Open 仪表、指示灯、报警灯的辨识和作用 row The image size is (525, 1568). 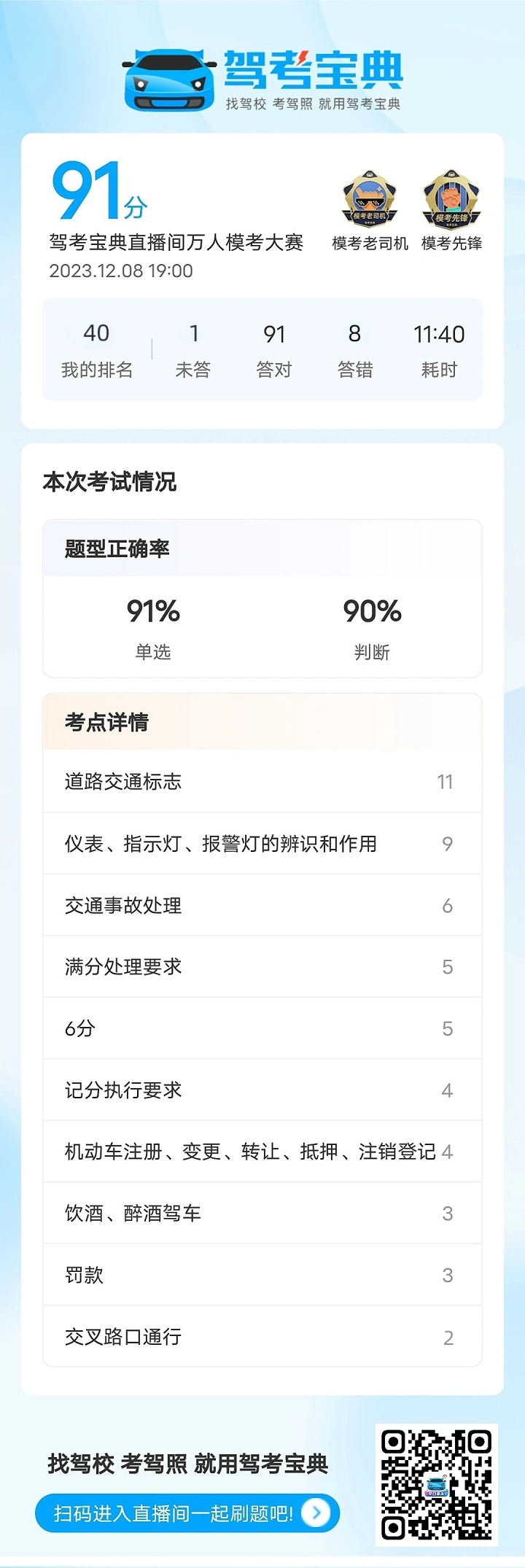(262, 844)
